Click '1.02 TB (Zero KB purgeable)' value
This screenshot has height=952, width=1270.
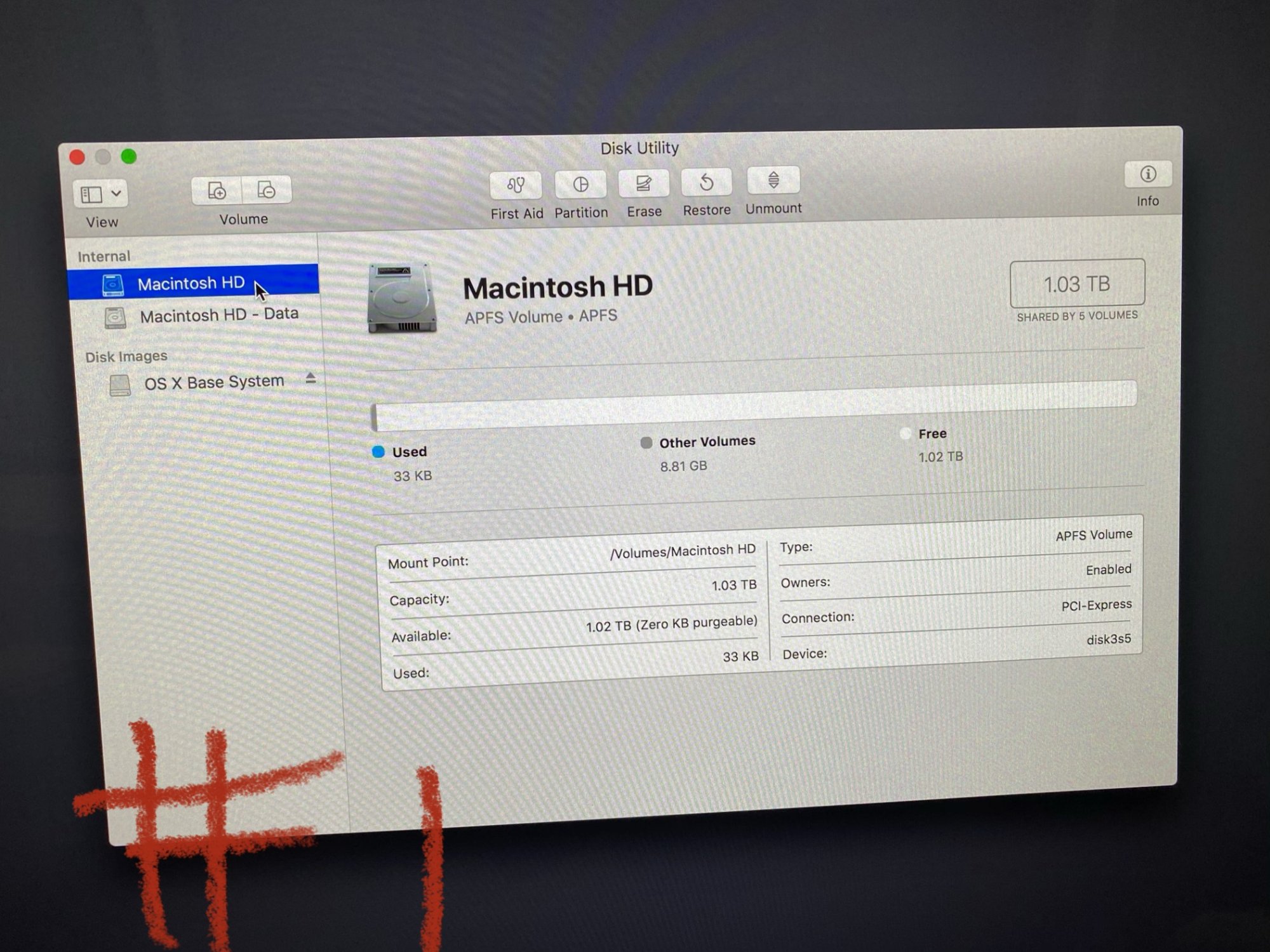671,624
